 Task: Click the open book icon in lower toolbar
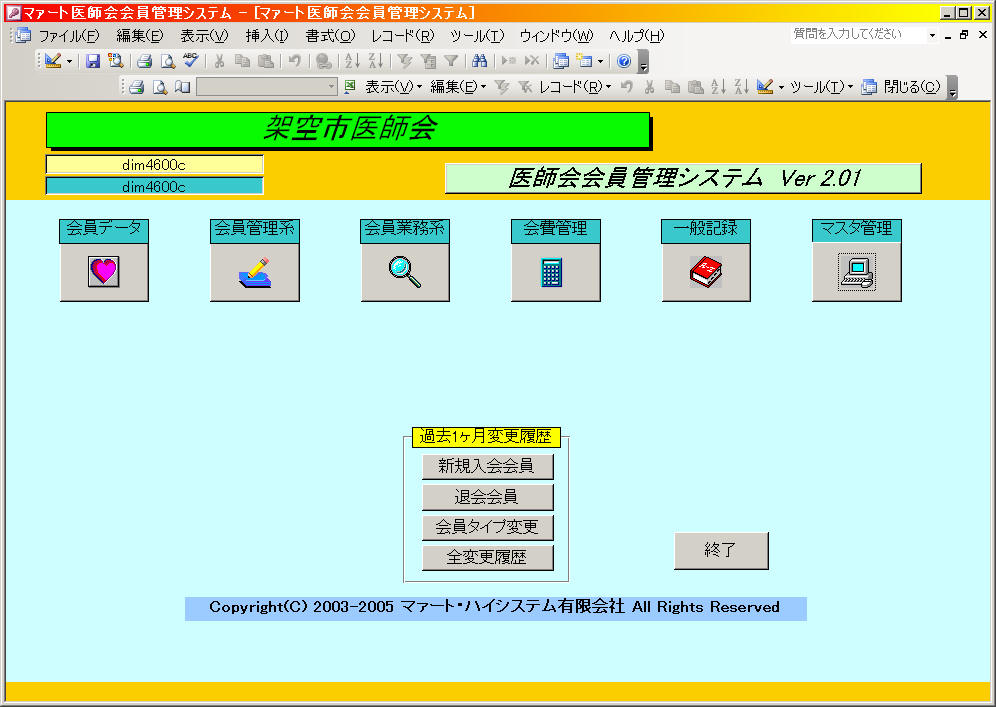pyautogui.click(x=182, y=86)
